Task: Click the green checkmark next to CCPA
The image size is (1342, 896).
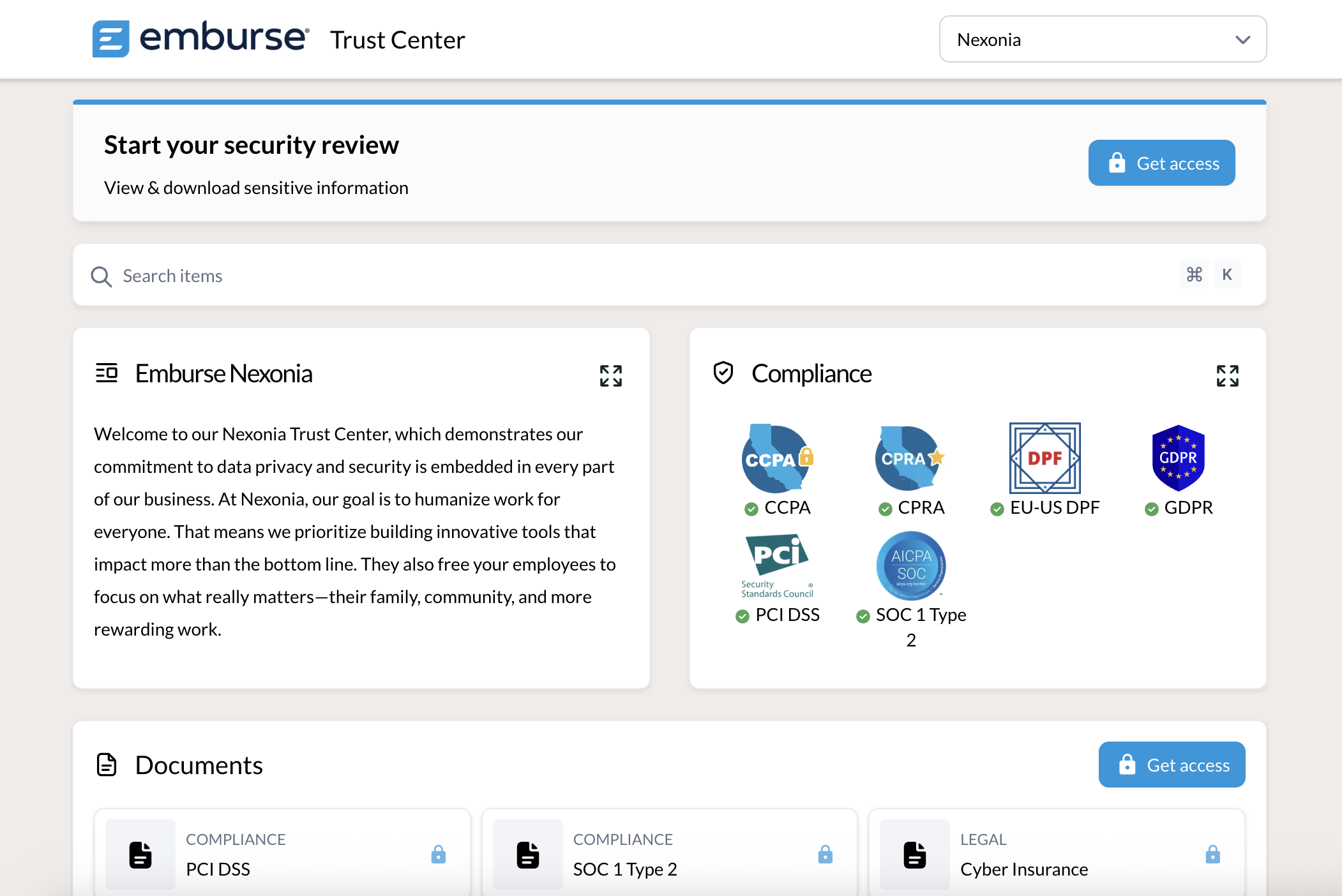Action: [751, 509]
